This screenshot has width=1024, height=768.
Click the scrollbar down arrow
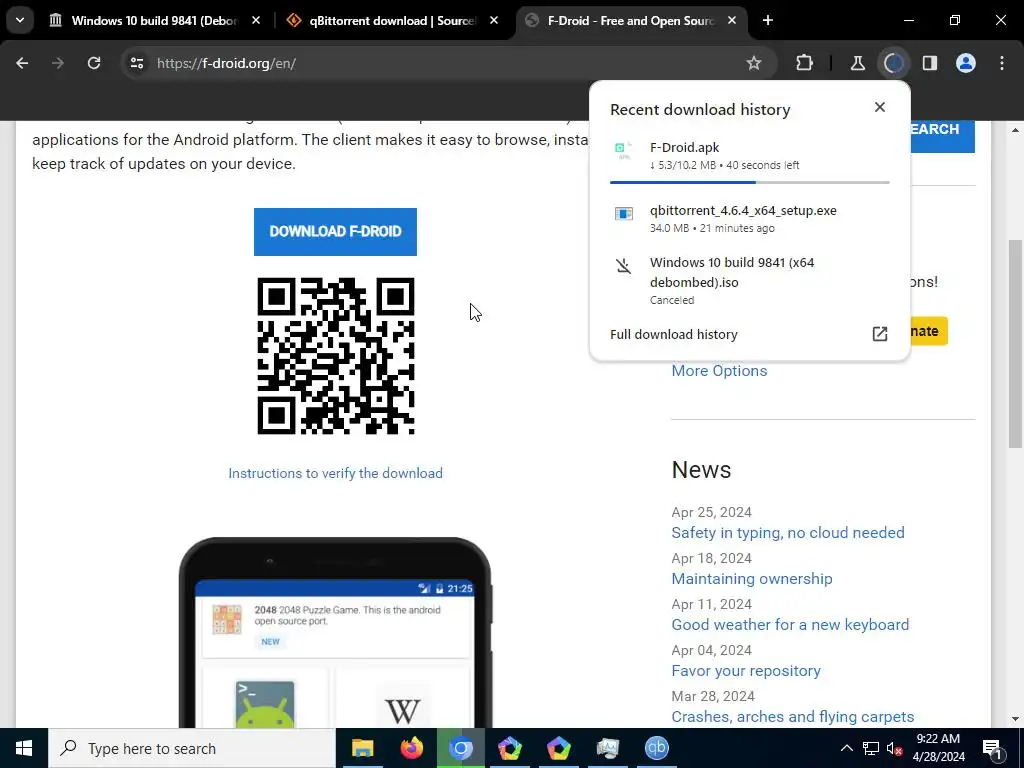(1016, 719)
